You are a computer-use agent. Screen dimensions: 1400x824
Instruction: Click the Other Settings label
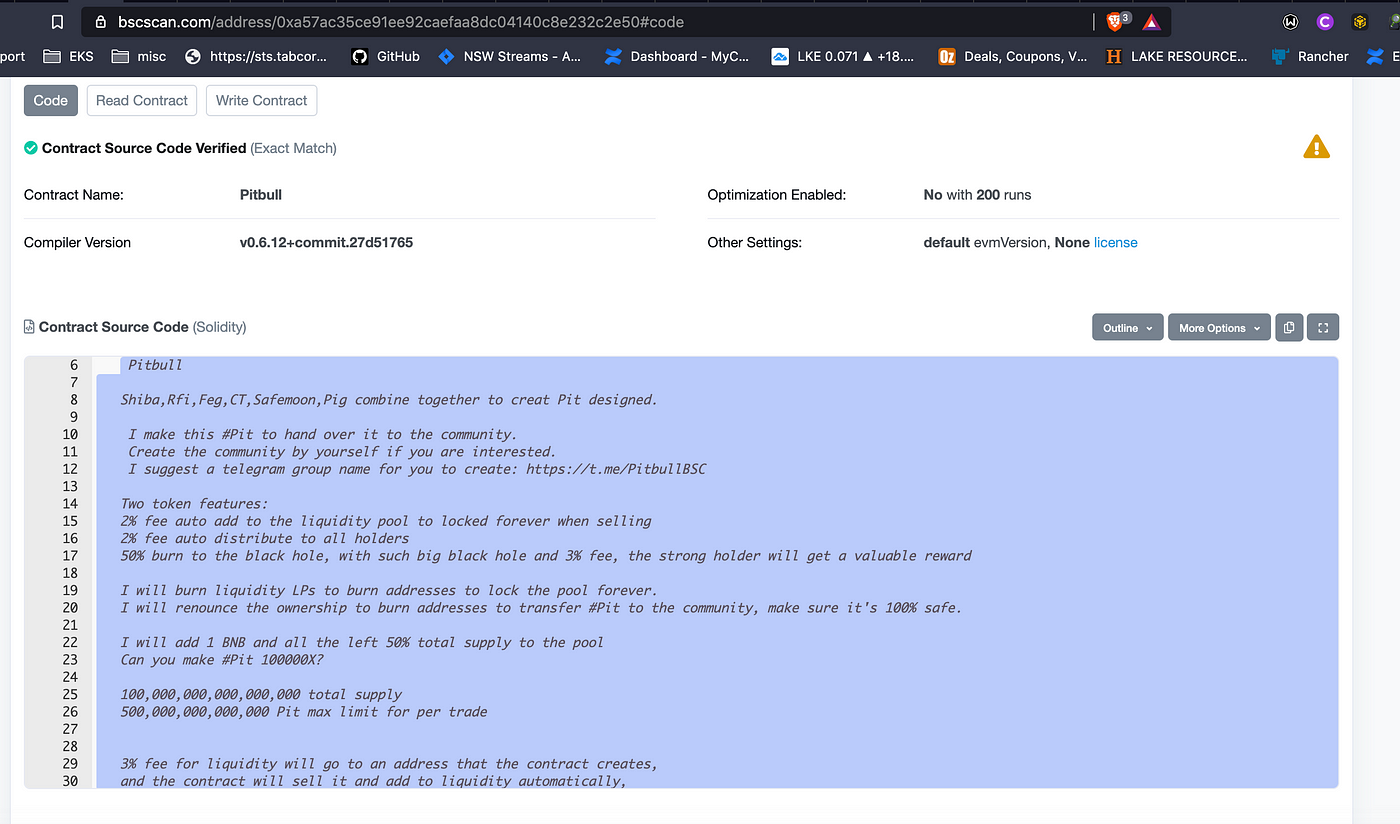(x=754, y=242)
